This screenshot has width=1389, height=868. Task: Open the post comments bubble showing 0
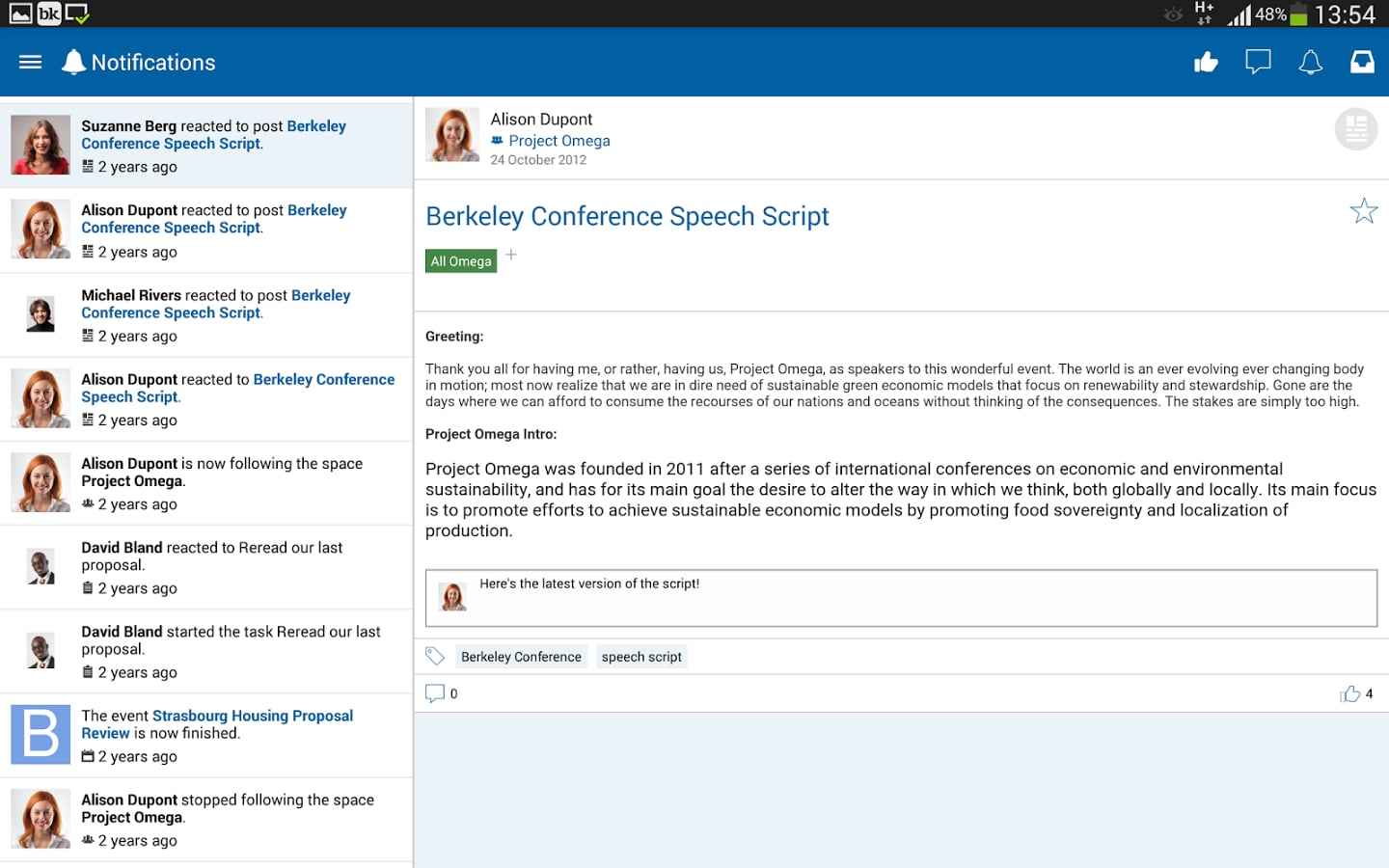pyautogui.click(x=436, y=693)
